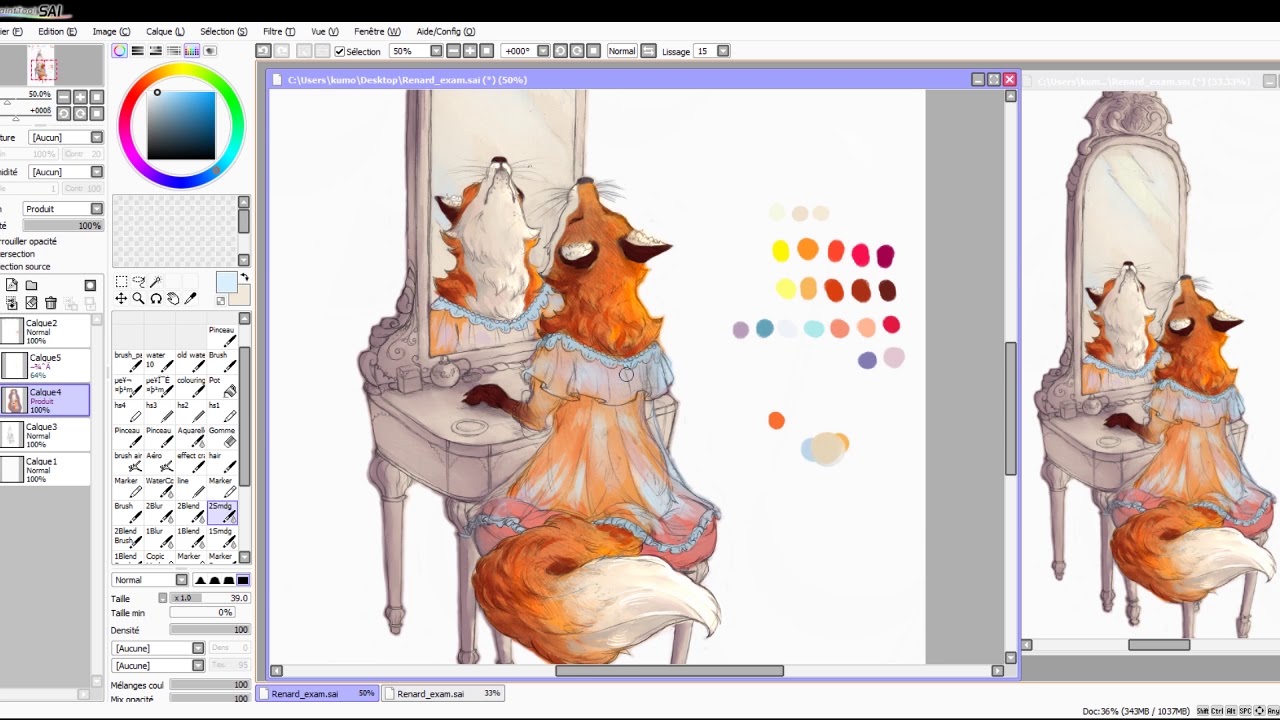Click the undo arrow in toolbar
Screen dimensions: 1280x720
pos(263,51)
